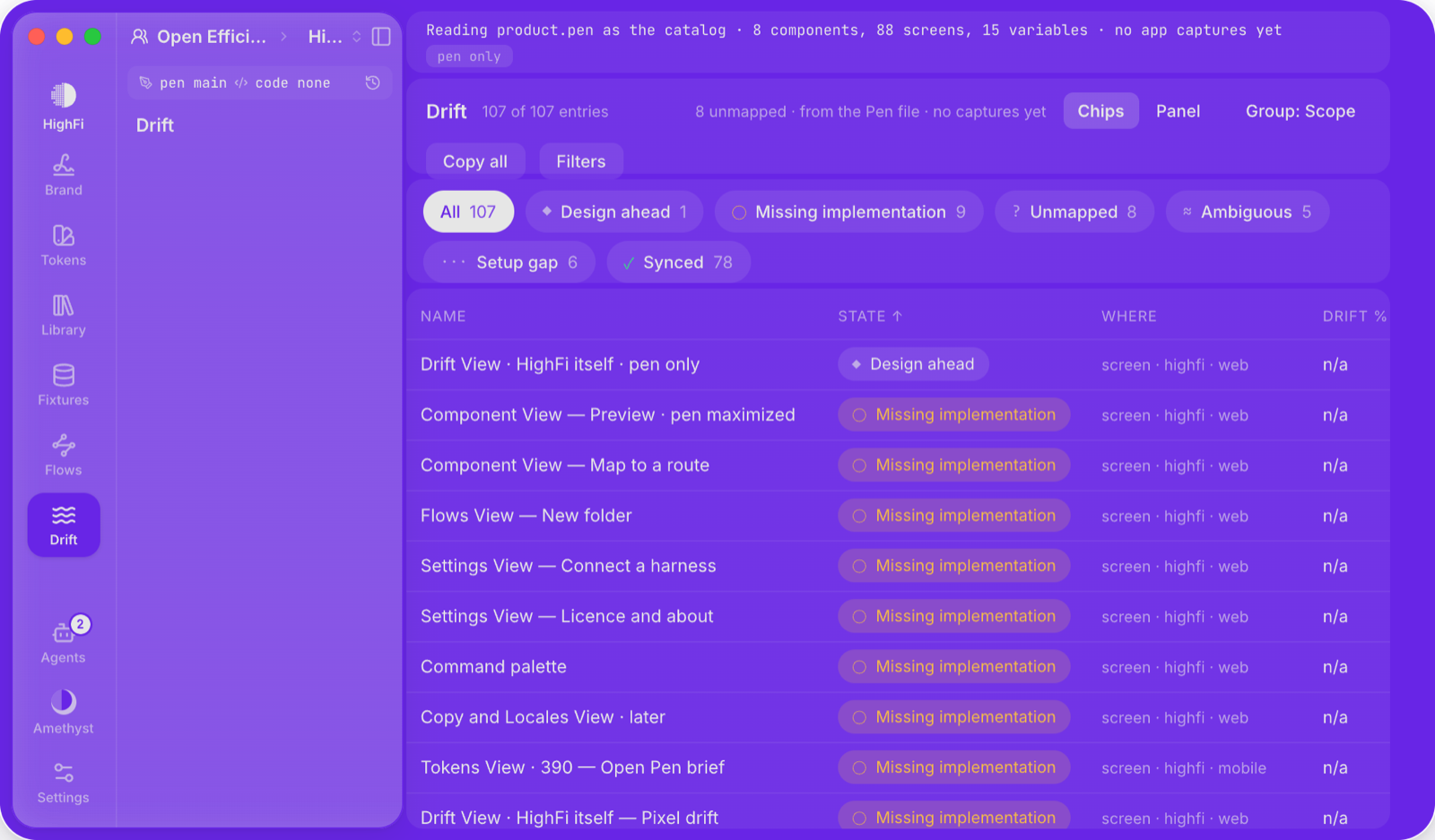Viewport: 1435px width, 840px height.
Task: Toggle the sidebar panel layout icon
Action: 381,37
